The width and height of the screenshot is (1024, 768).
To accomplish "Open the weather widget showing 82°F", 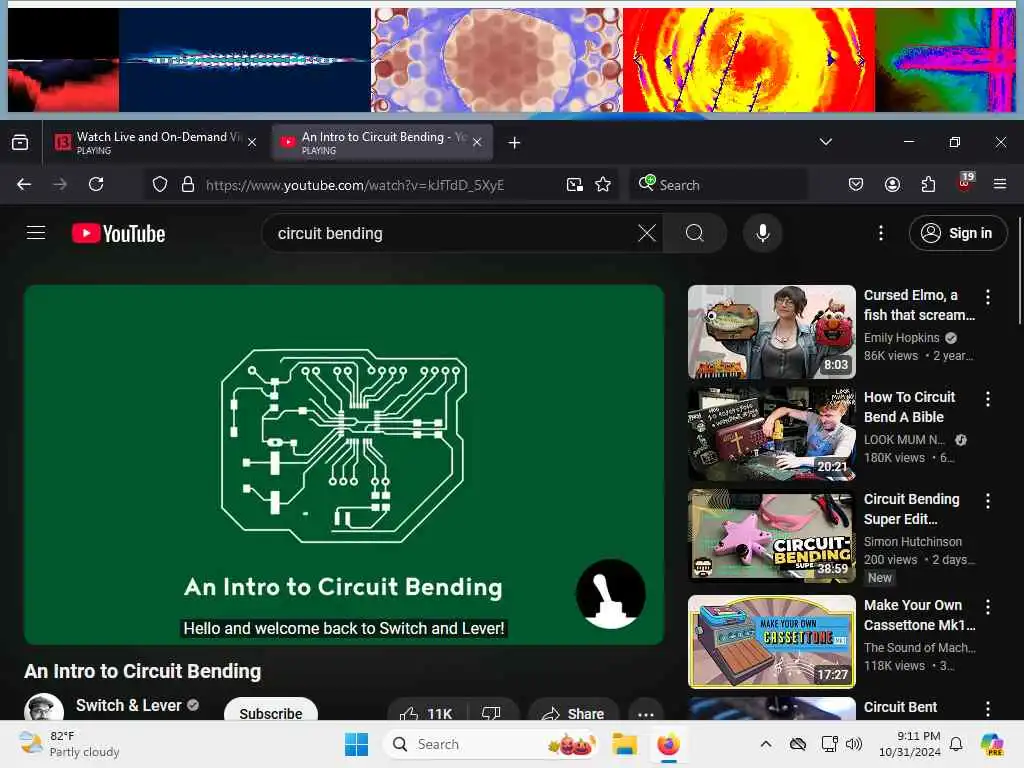I will coord(69,744).
